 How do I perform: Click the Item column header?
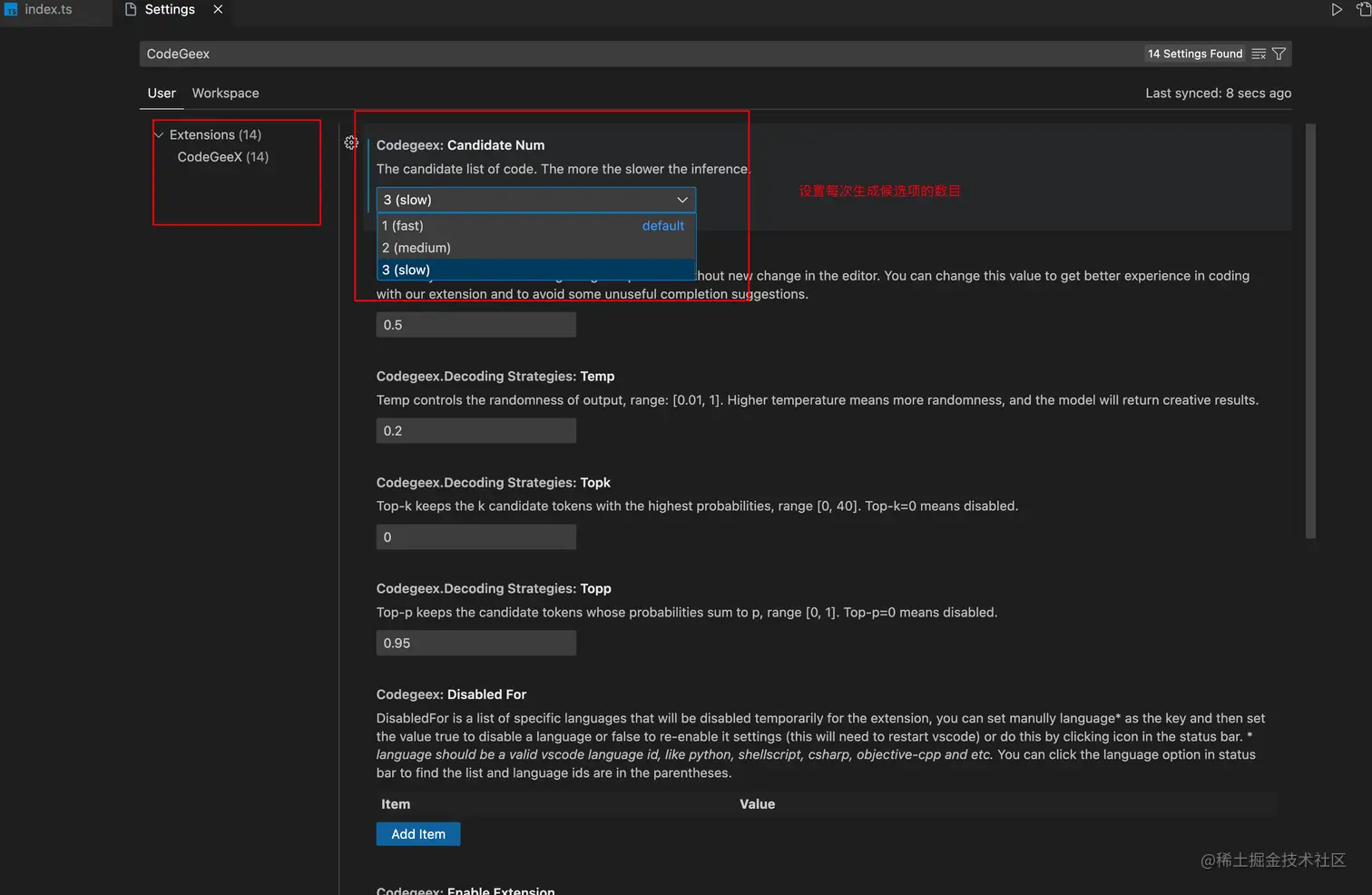[396, 804]
